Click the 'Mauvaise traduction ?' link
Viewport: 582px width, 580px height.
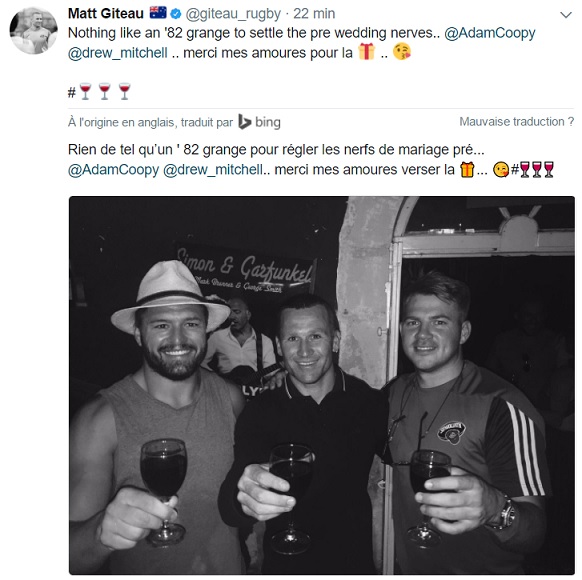click(x=517, y=122)
